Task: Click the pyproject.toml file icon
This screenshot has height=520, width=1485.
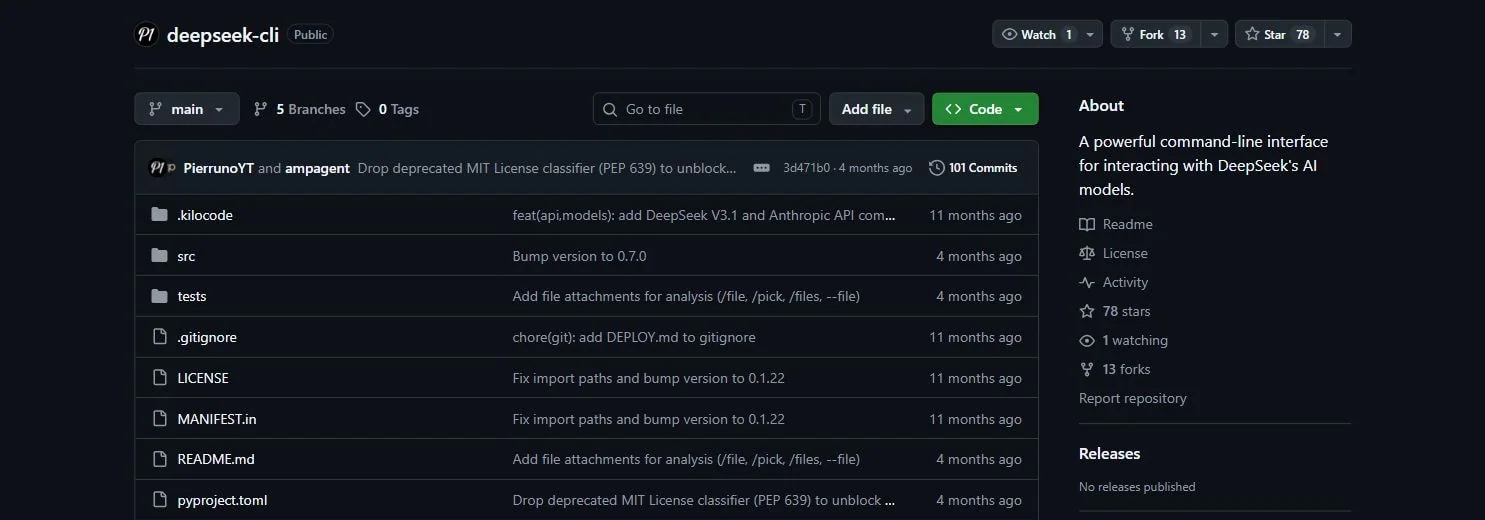Action: tap(159, 500)
